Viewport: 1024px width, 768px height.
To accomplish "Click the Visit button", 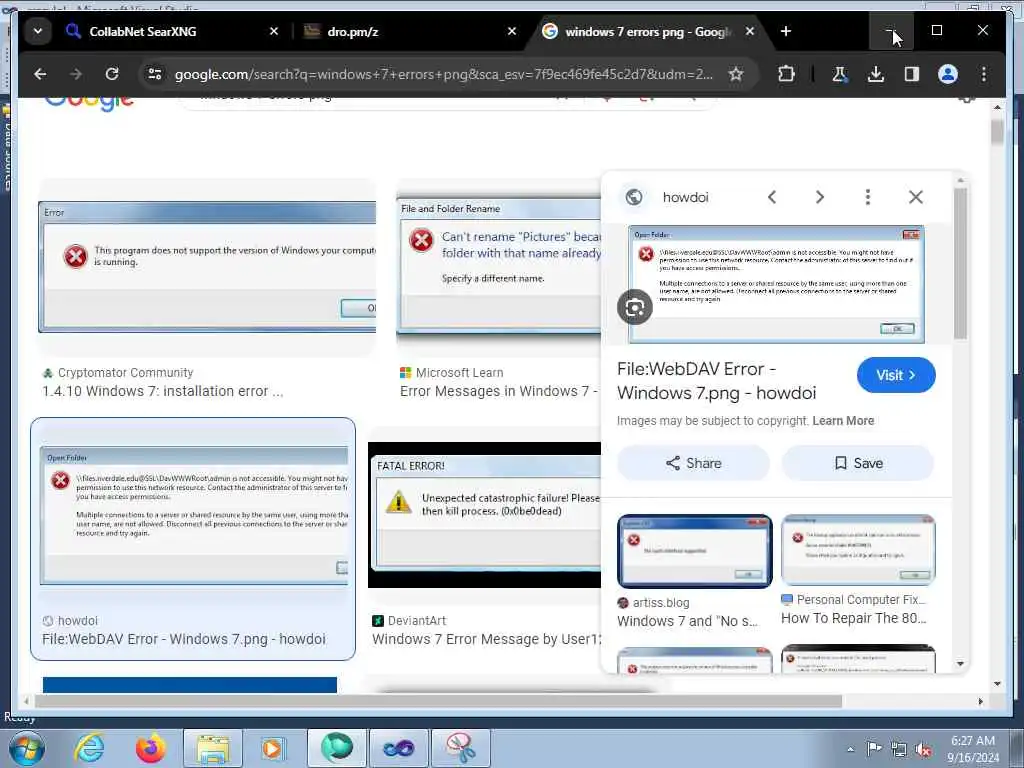I will click(x=896, y=375).
